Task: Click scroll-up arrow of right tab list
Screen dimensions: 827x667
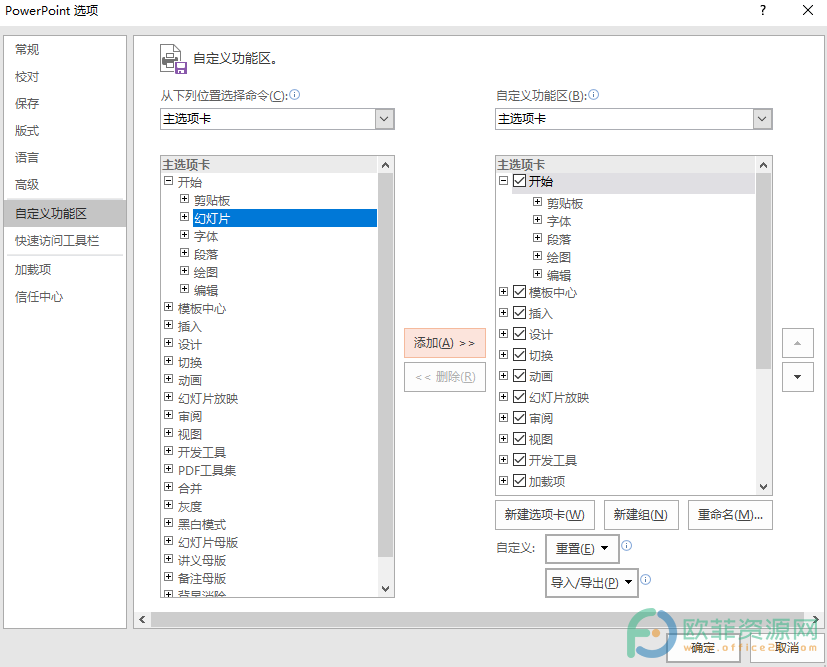Action: [x=763, y=165]
